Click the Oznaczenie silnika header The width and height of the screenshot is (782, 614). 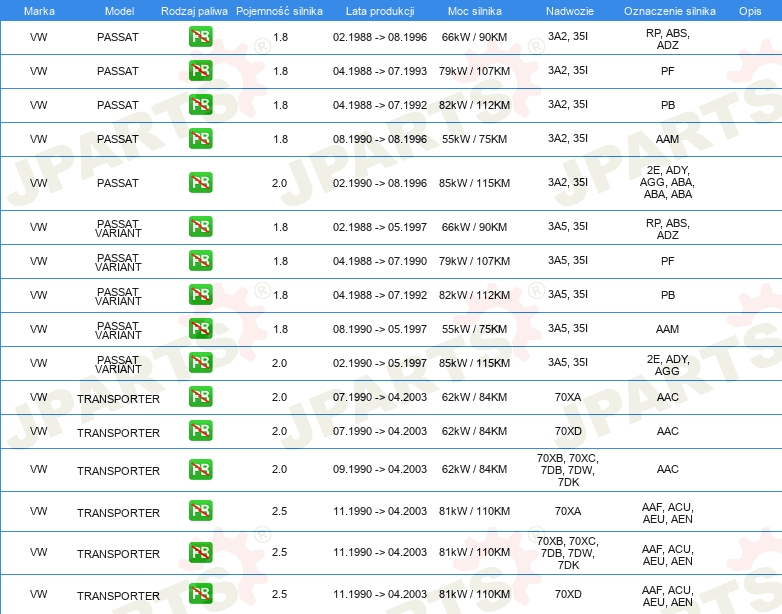click(670, 11)
